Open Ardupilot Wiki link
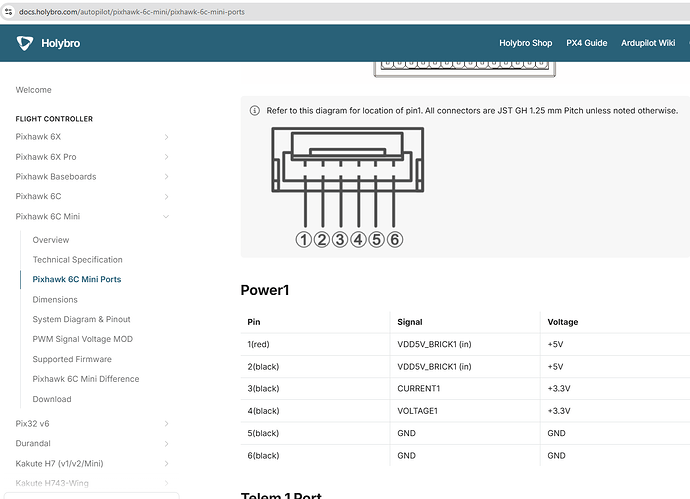 click(648, 43)
